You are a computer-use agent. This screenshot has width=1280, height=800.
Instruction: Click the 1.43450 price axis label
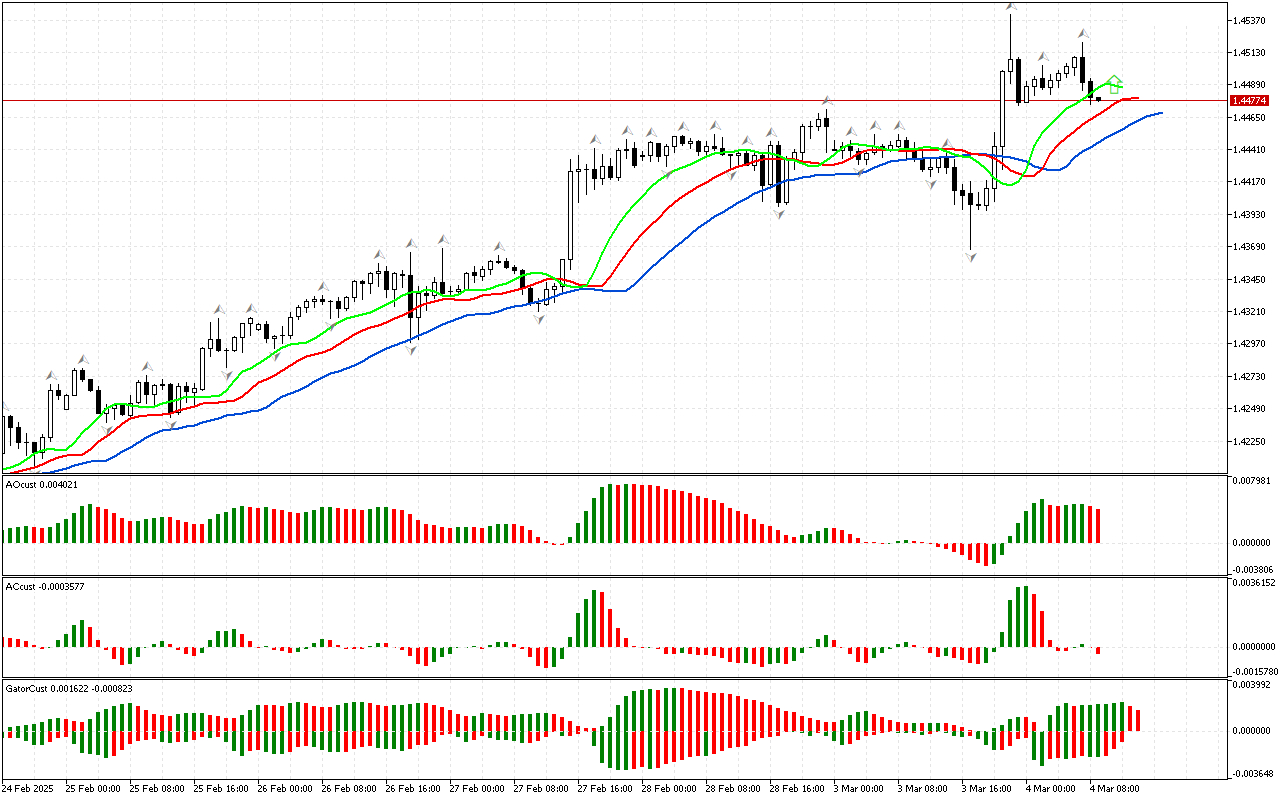tap(1250, 280)
